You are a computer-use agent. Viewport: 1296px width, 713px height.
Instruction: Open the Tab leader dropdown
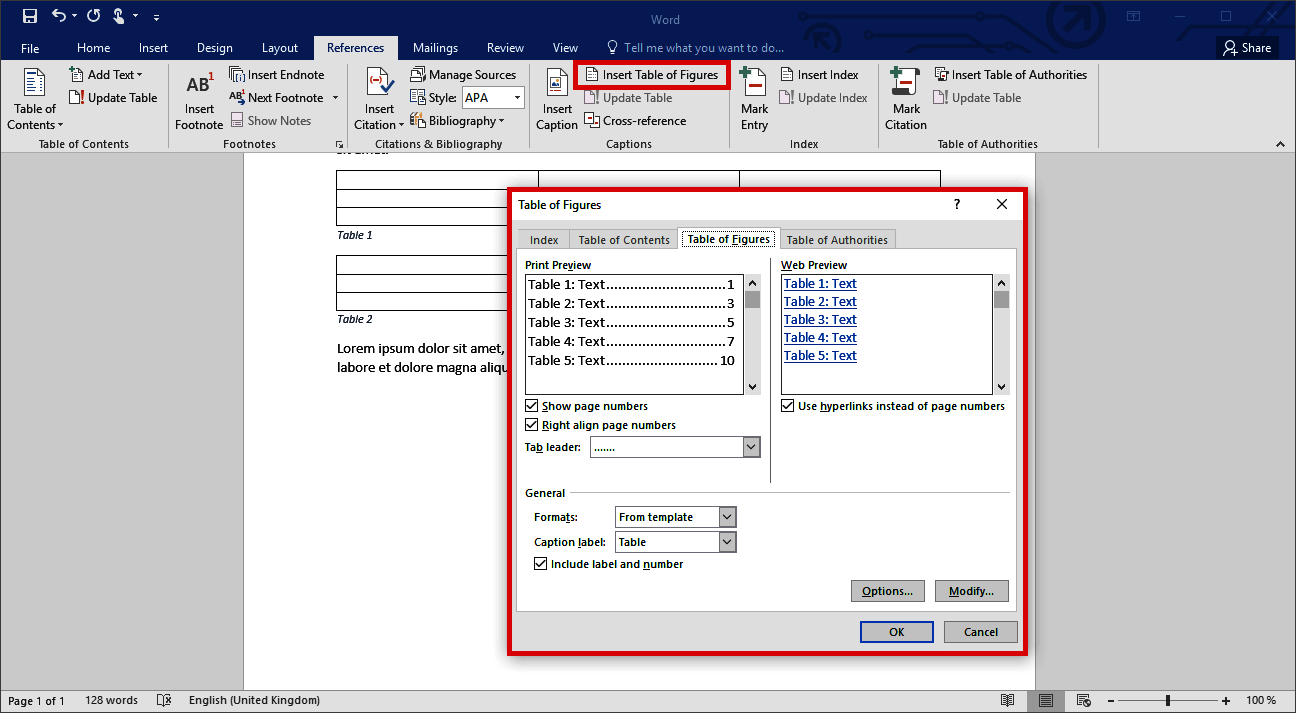pos(751,446)
